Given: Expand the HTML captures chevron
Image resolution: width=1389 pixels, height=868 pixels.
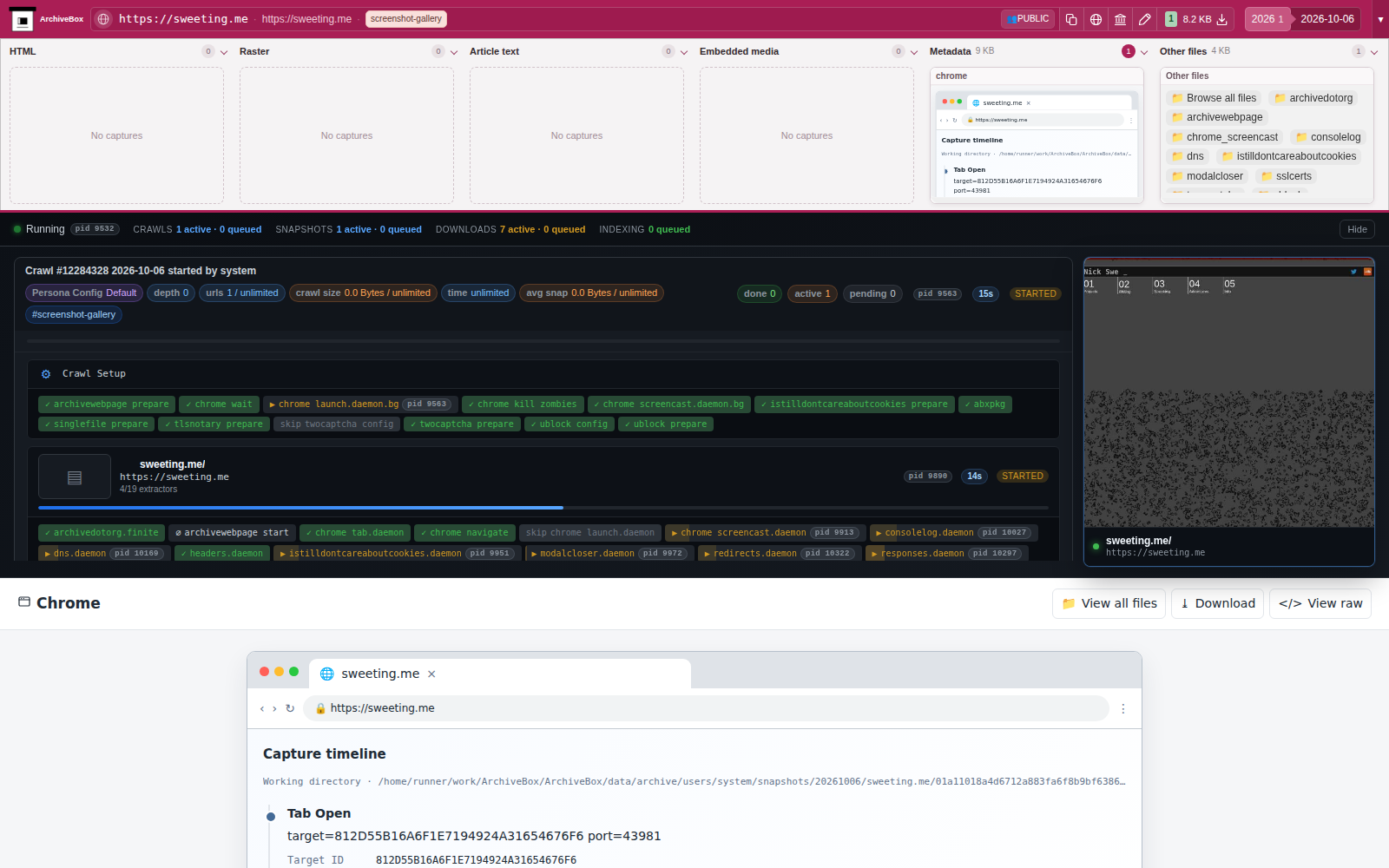Looking at the screenshot, I should click(x=224, y=52).
